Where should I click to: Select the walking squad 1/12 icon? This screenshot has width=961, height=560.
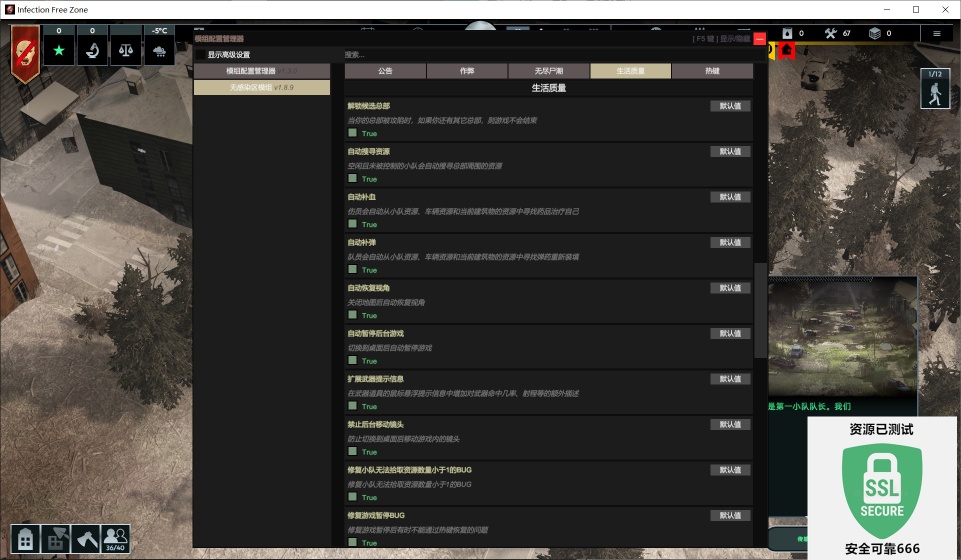935,89
